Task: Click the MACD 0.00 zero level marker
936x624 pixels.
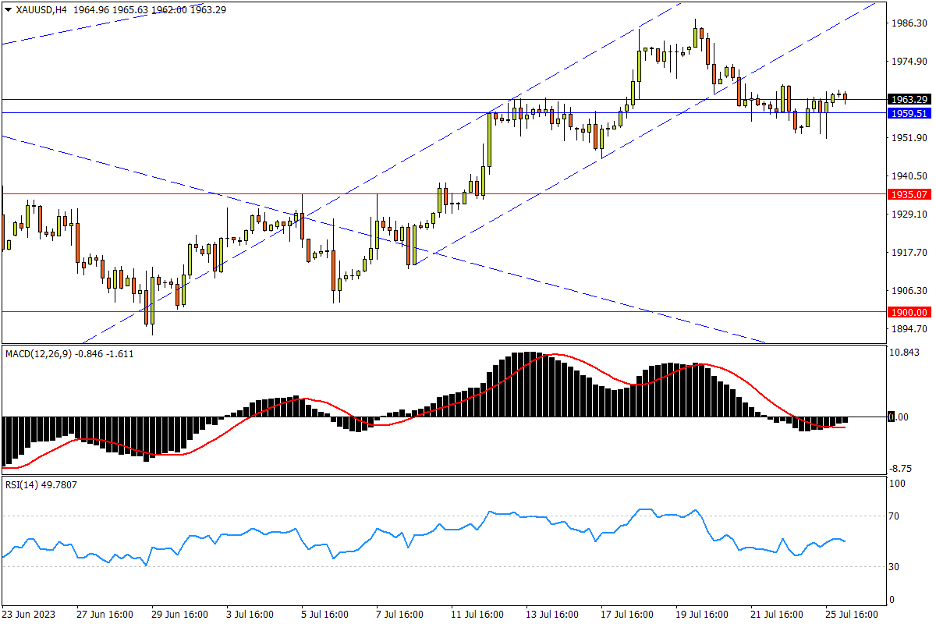Action: coord(900,417)
